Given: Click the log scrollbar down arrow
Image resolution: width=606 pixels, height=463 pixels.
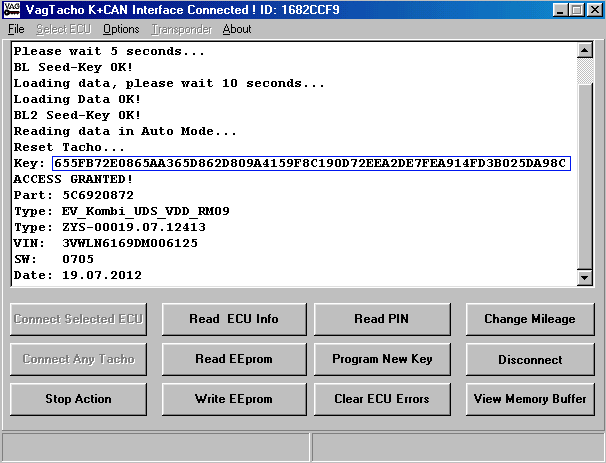Looking at the screenshot, I should coord(585,277).
